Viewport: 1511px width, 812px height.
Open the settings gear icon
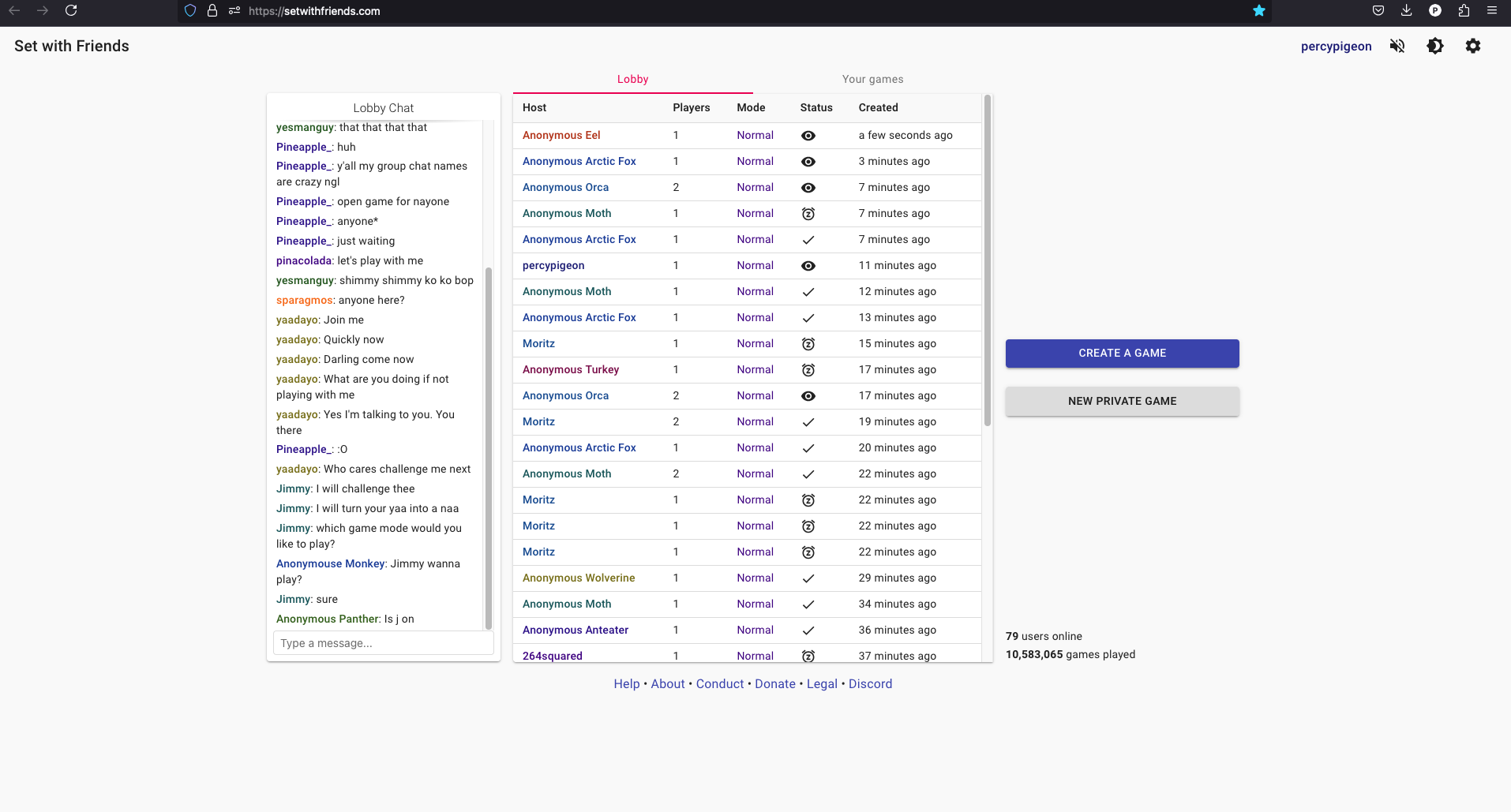[1472, 46]
